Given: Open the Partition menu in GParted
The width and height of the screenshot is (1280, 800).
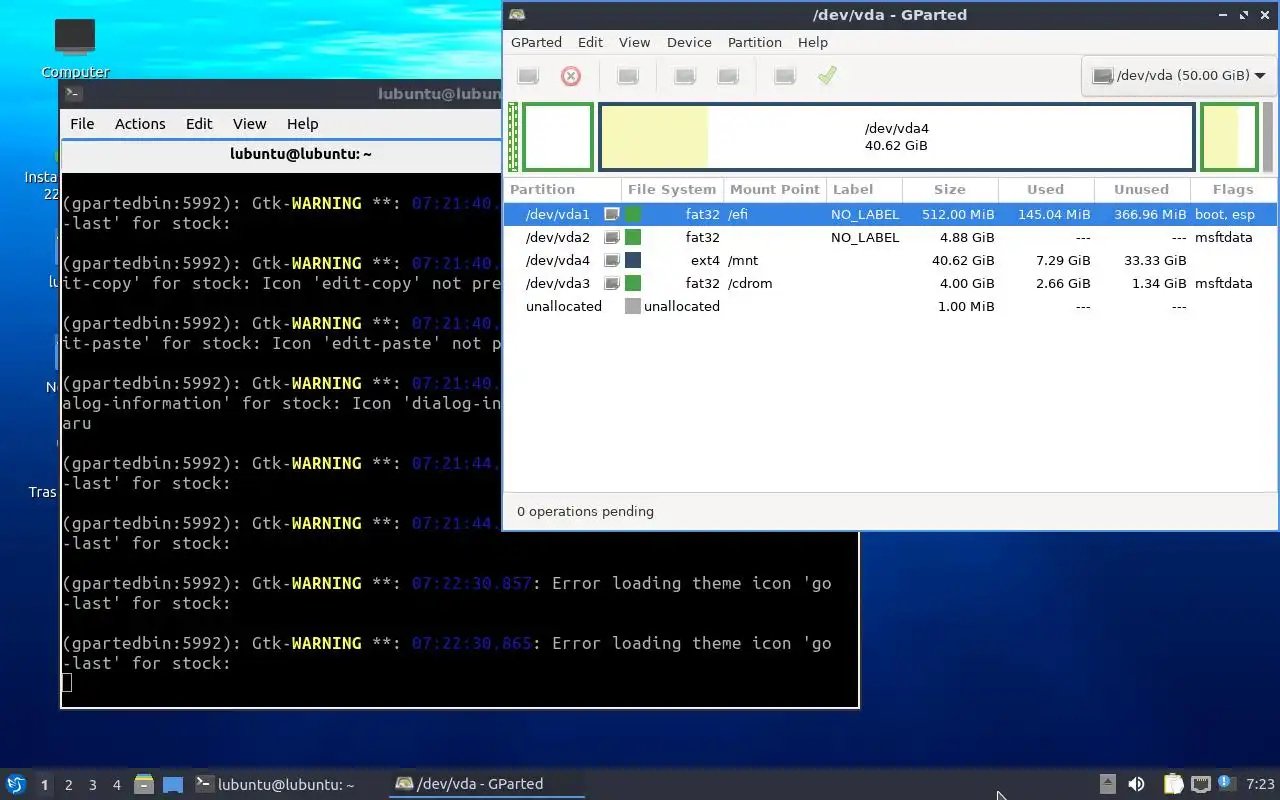Looking at the screenshot, I should click(x=754, y=42).
